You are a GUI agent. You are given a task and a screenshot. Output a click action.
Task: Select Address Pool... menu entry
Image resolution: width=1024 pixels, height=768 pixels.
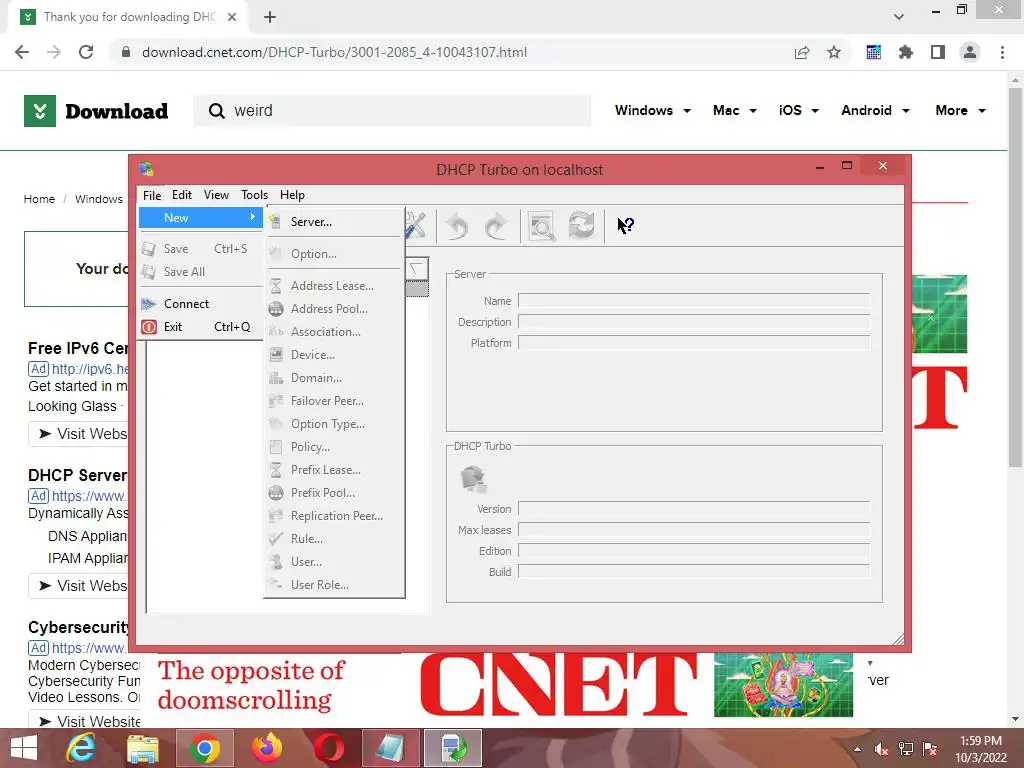tap(334, 309)
